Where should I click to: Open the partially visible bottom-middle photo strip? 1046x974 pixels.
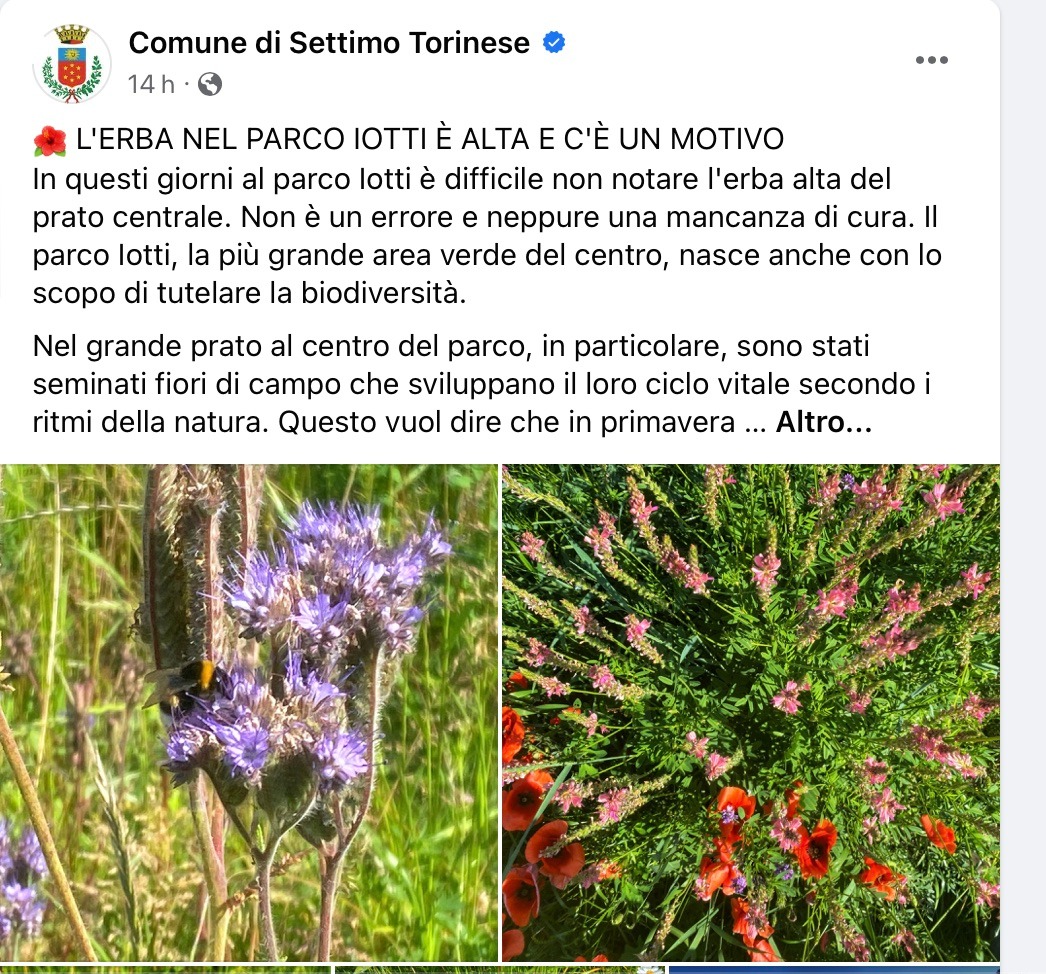pyautogui.click(x=500, y=969)
